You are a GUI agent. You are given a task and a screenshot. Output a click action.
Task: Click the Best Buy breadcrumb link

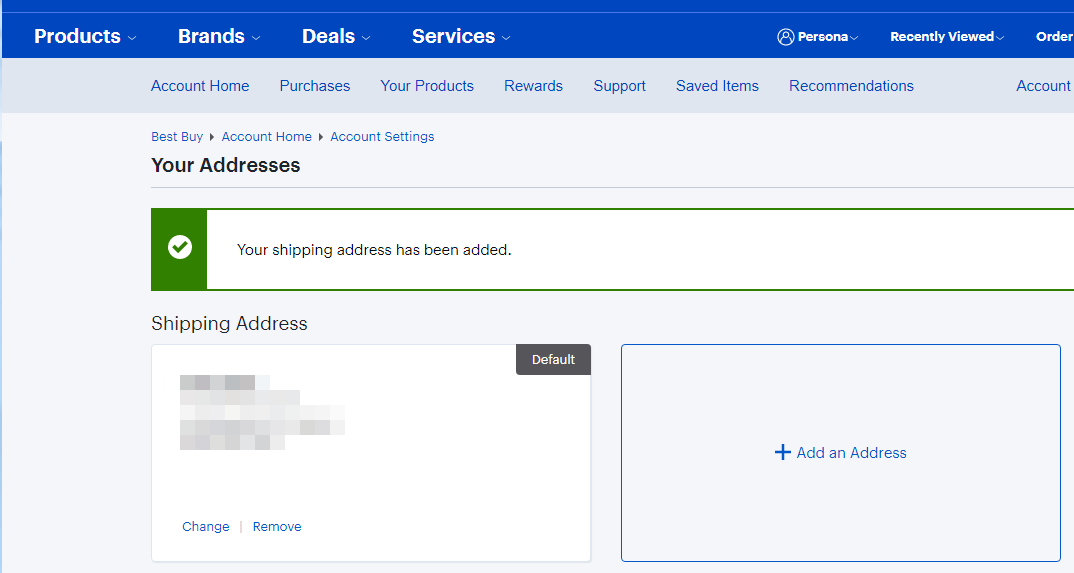click(177, 137)
